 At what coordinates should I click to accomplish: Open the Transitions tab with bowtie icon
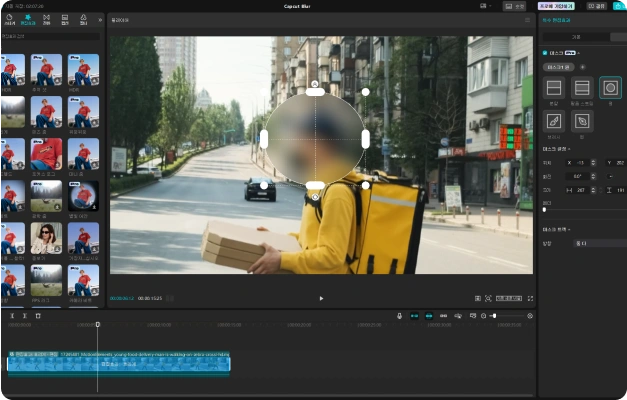[46, 19]
